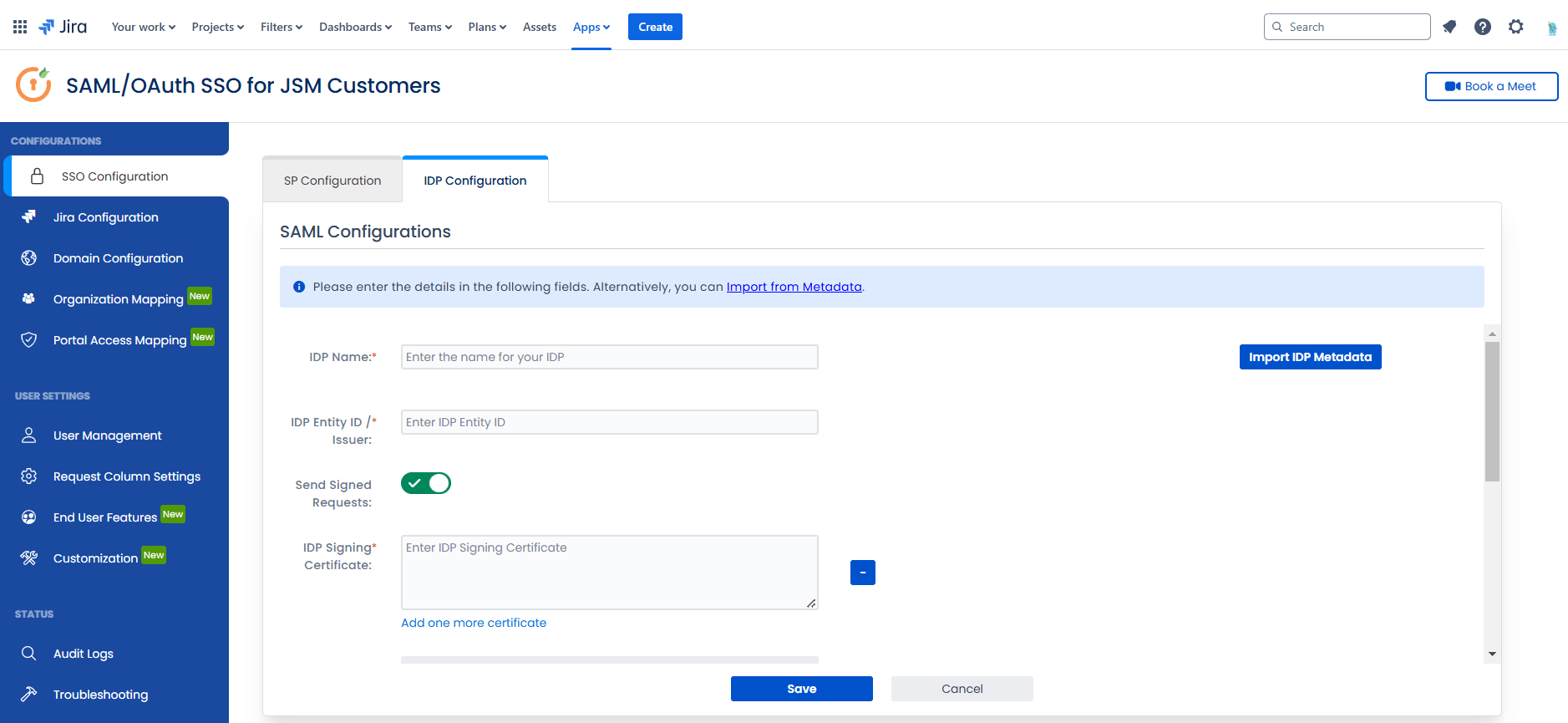Viewport: 1568px width, 723px height.
Task: Click the Audit Logs magnifier icon
Action: tap(29, 653)
